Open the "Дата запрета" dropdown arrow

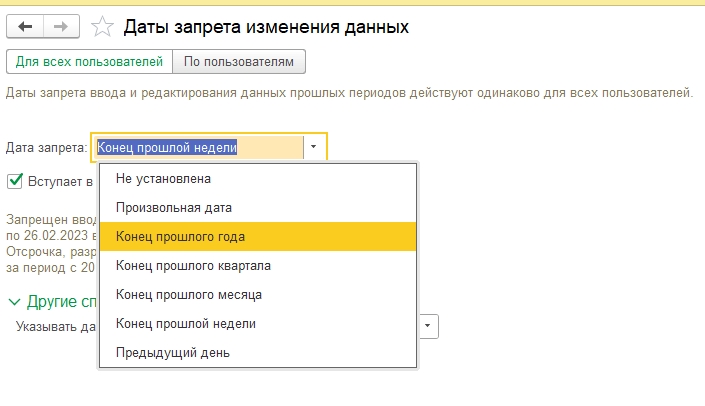314,147
